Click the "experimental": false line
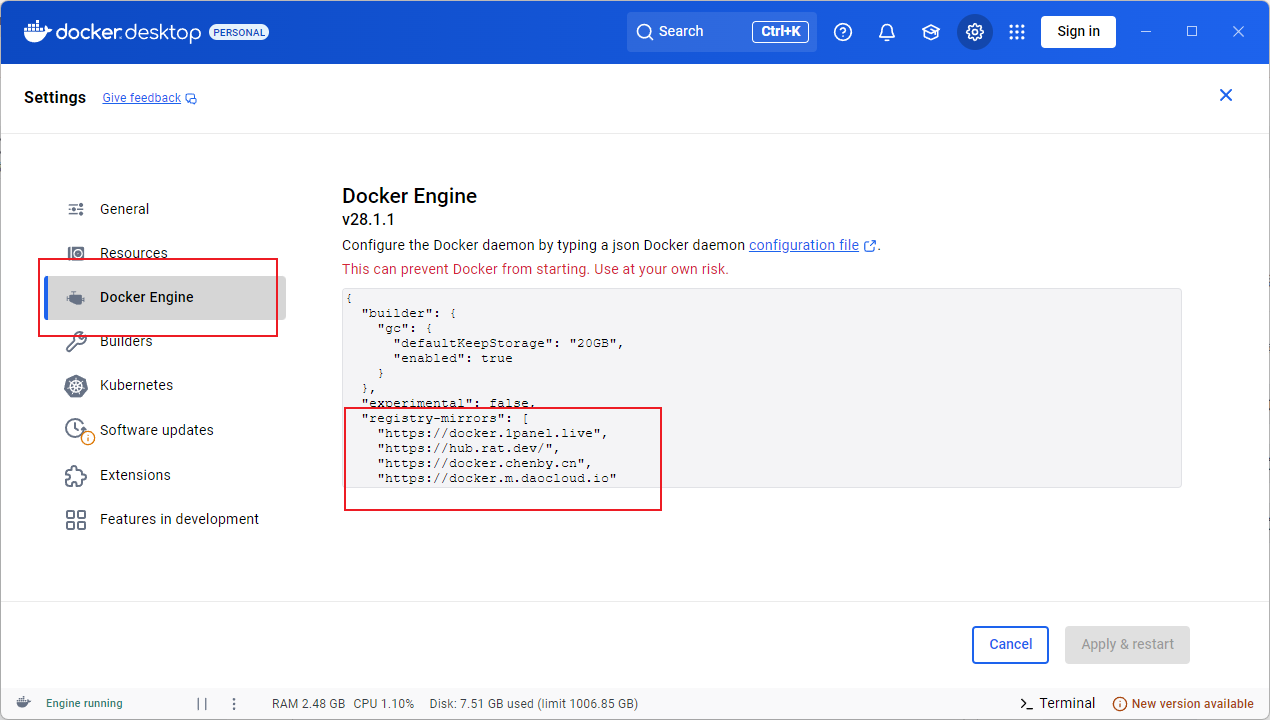Viewport: 1270px width, 720px height. click(x=448, y=403)
